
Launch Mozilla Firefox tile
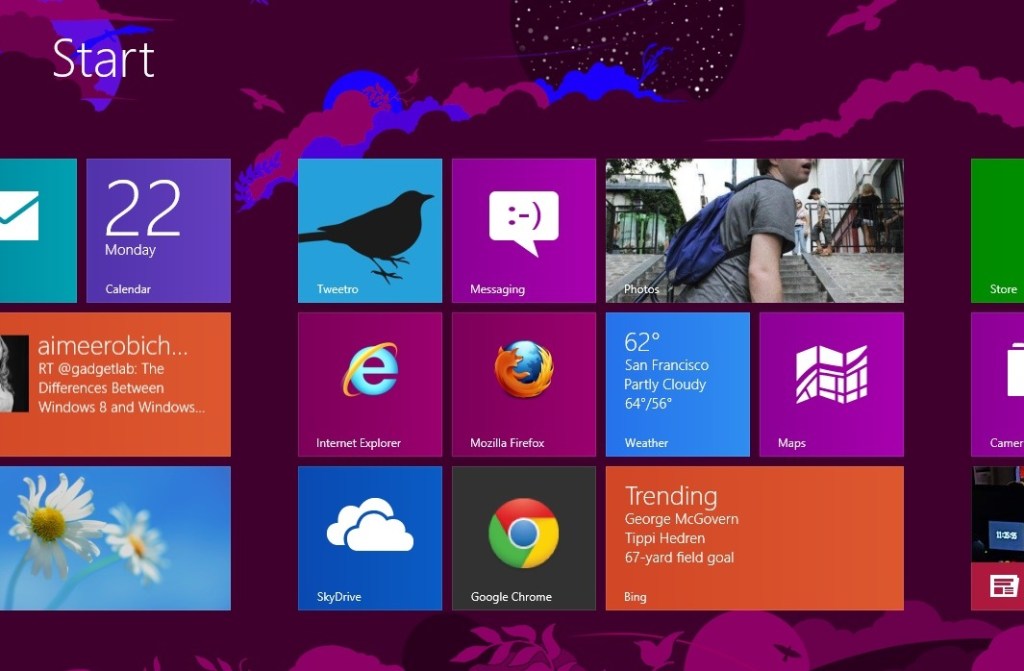(524, 384)
